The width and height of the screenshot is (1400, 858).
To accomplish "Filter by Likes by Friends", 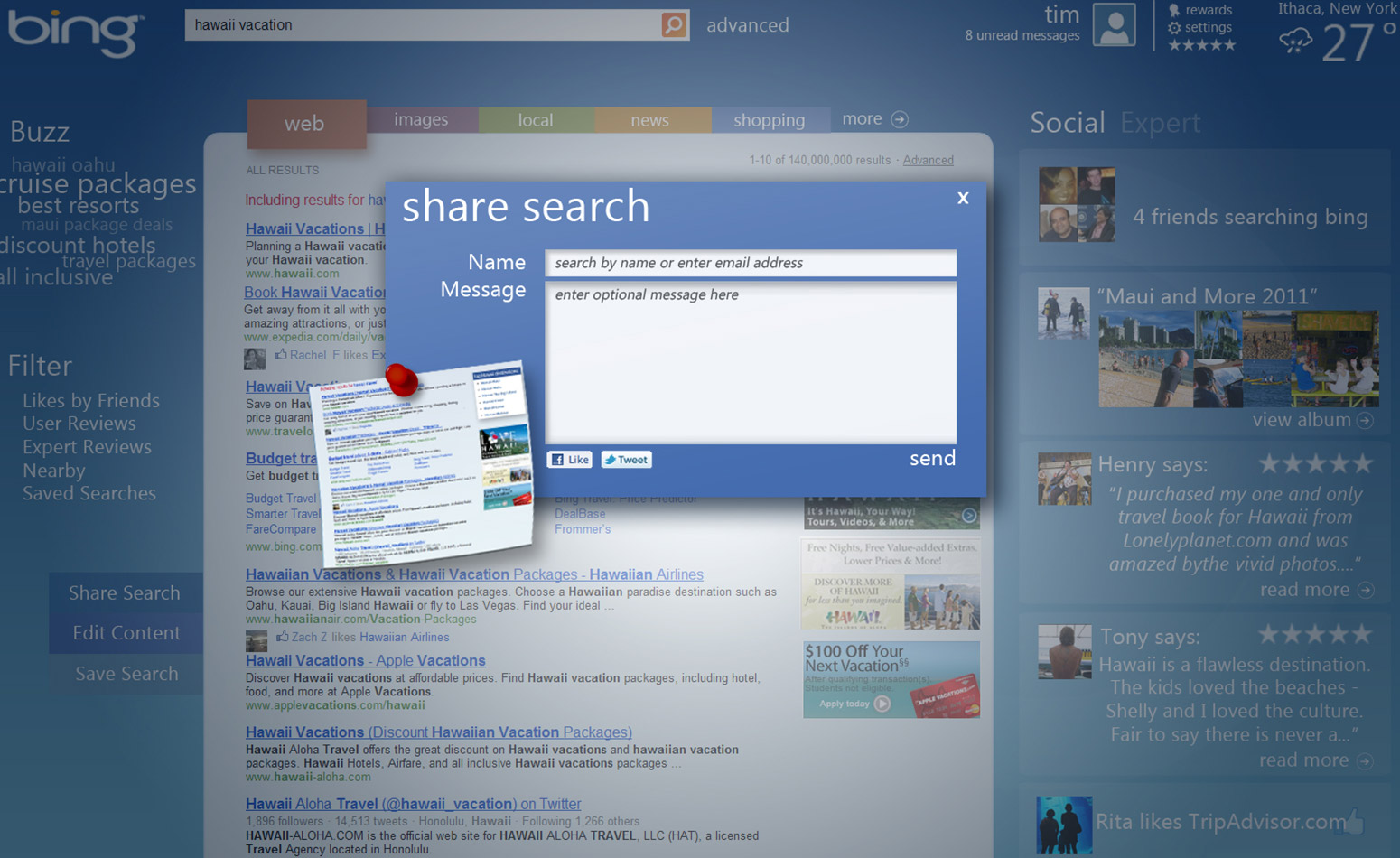I will point(91,400).
